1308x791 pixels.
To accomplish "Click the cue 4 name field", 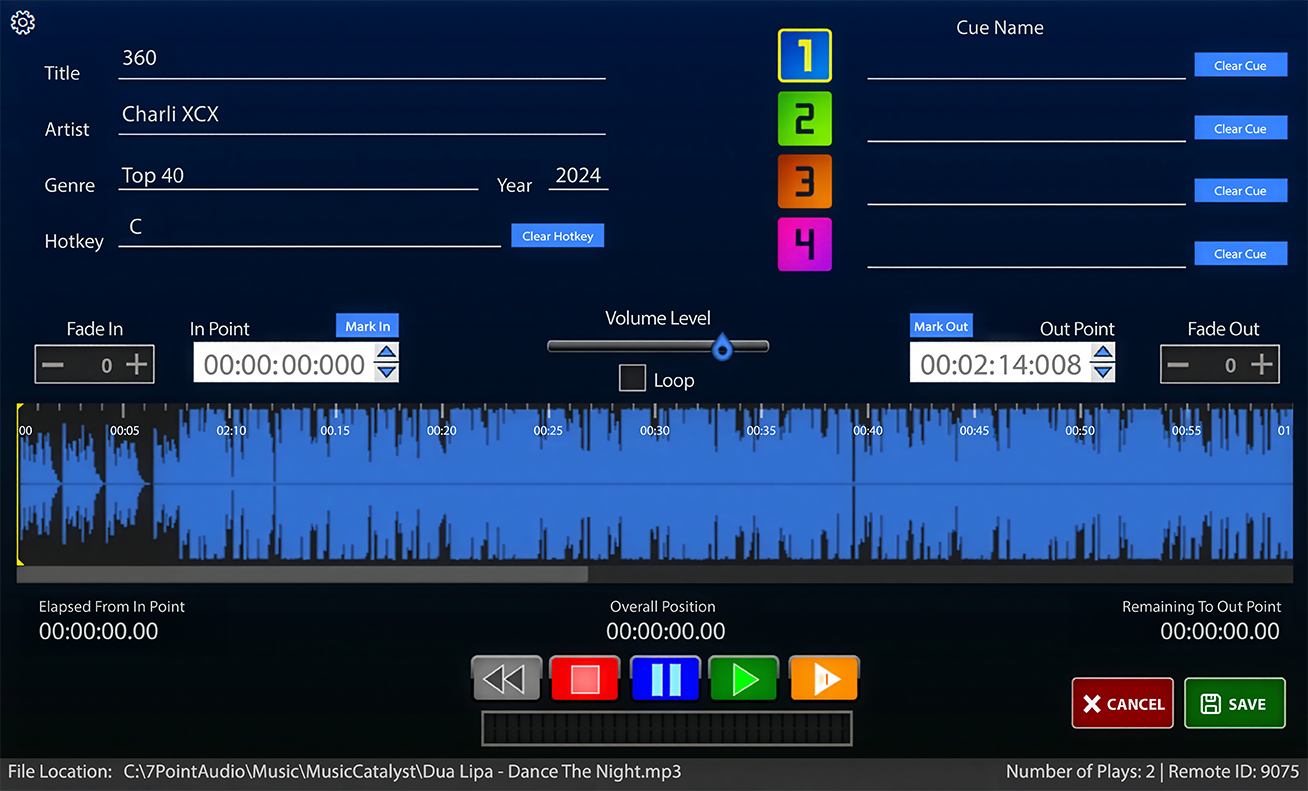I will (x=1026, y=251).
